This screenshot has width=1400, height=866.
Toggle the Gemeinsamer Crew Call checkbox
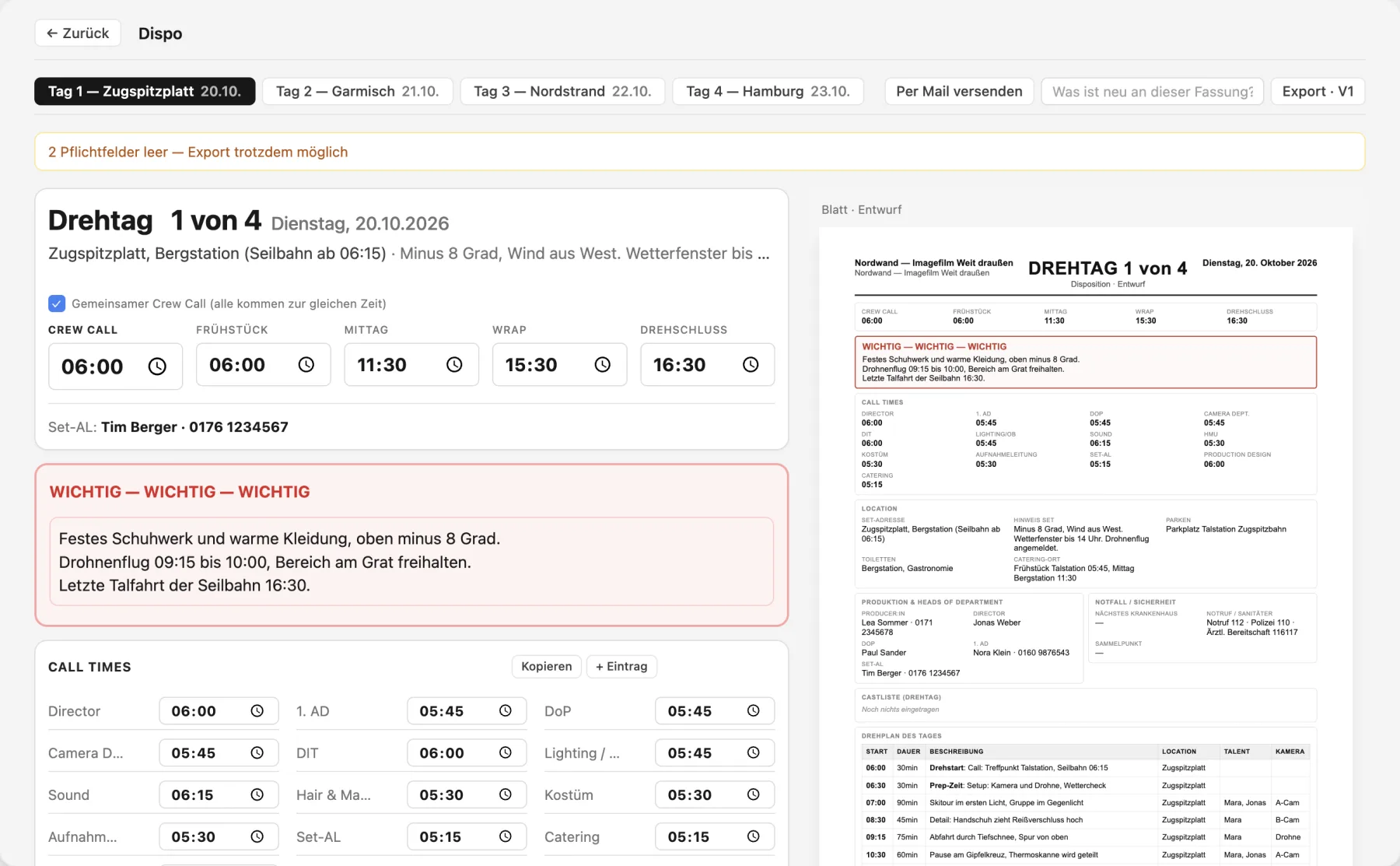57,303
